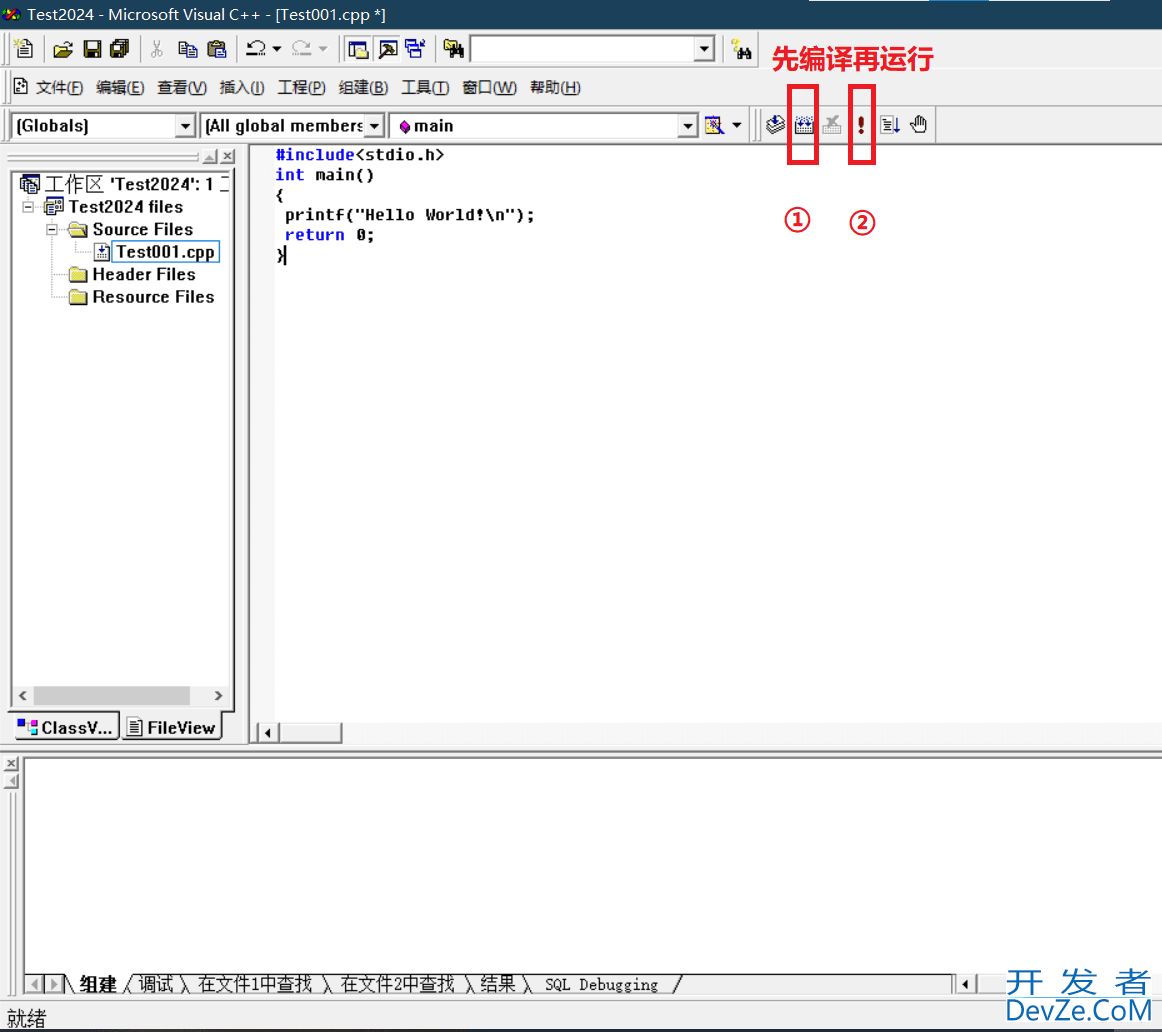Run the program with the red exclamation icon

(861, 124)
